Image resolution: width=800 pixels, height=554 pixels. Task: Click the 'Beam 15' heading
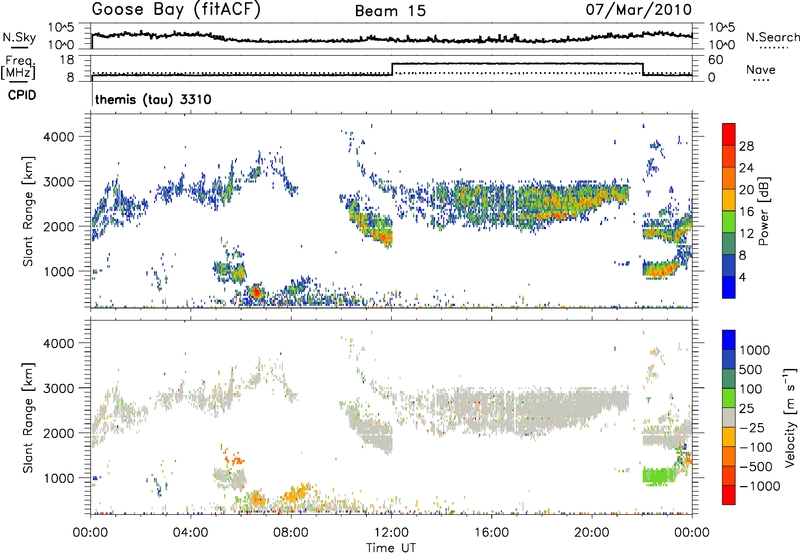[x=390, y=11]
